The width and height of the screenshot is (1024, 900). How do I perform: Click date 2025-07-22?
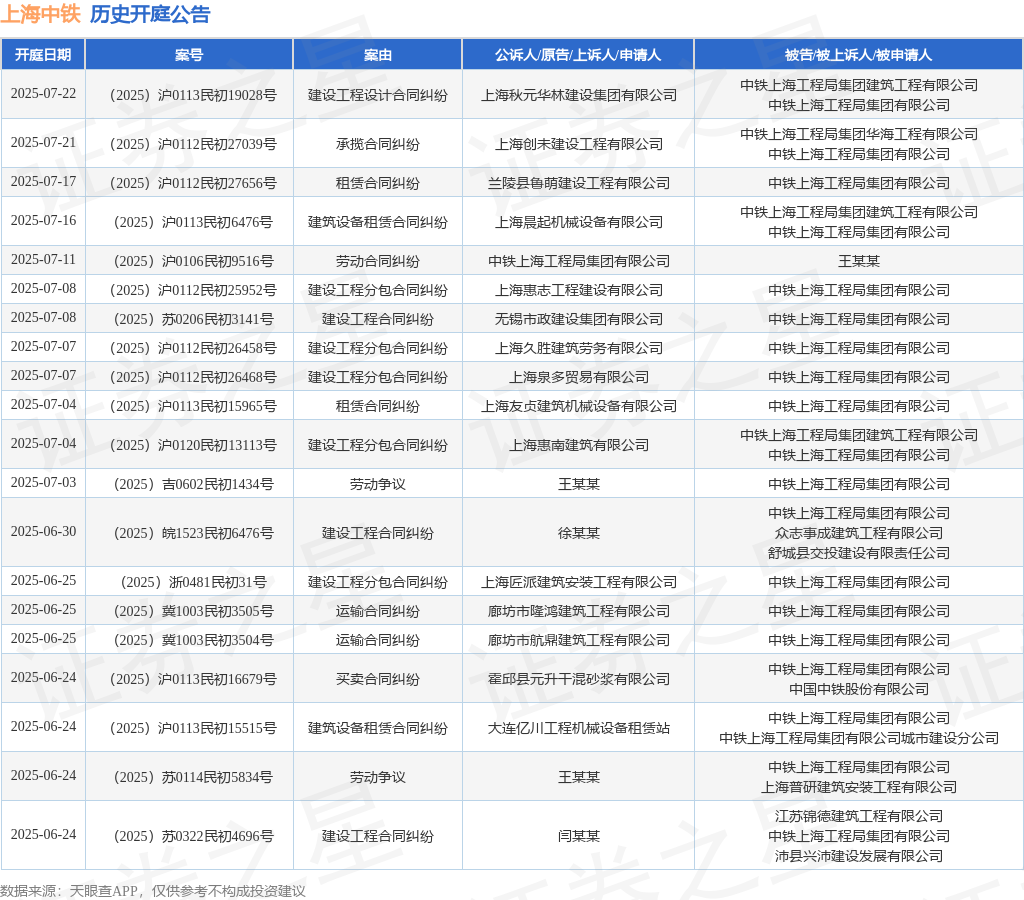coord(43,93)
